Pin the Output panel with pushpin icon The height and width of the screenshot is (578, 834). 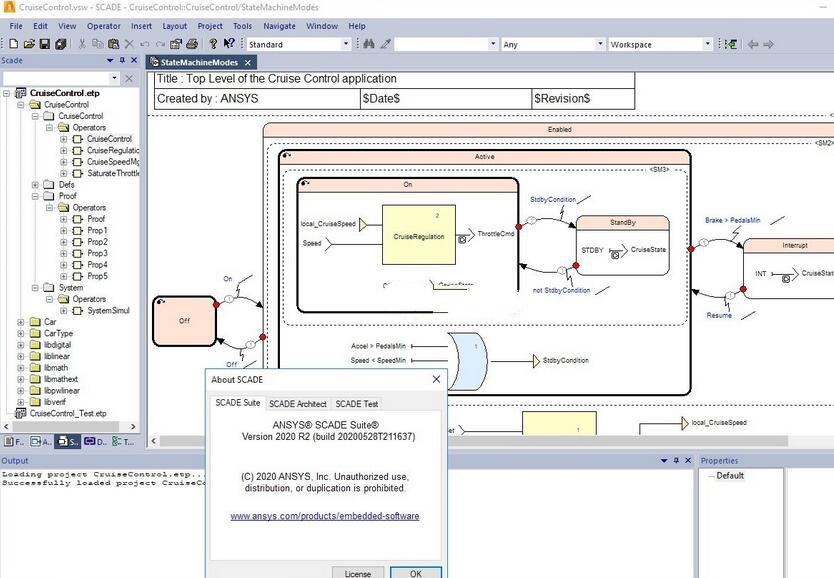click(676, 460)
